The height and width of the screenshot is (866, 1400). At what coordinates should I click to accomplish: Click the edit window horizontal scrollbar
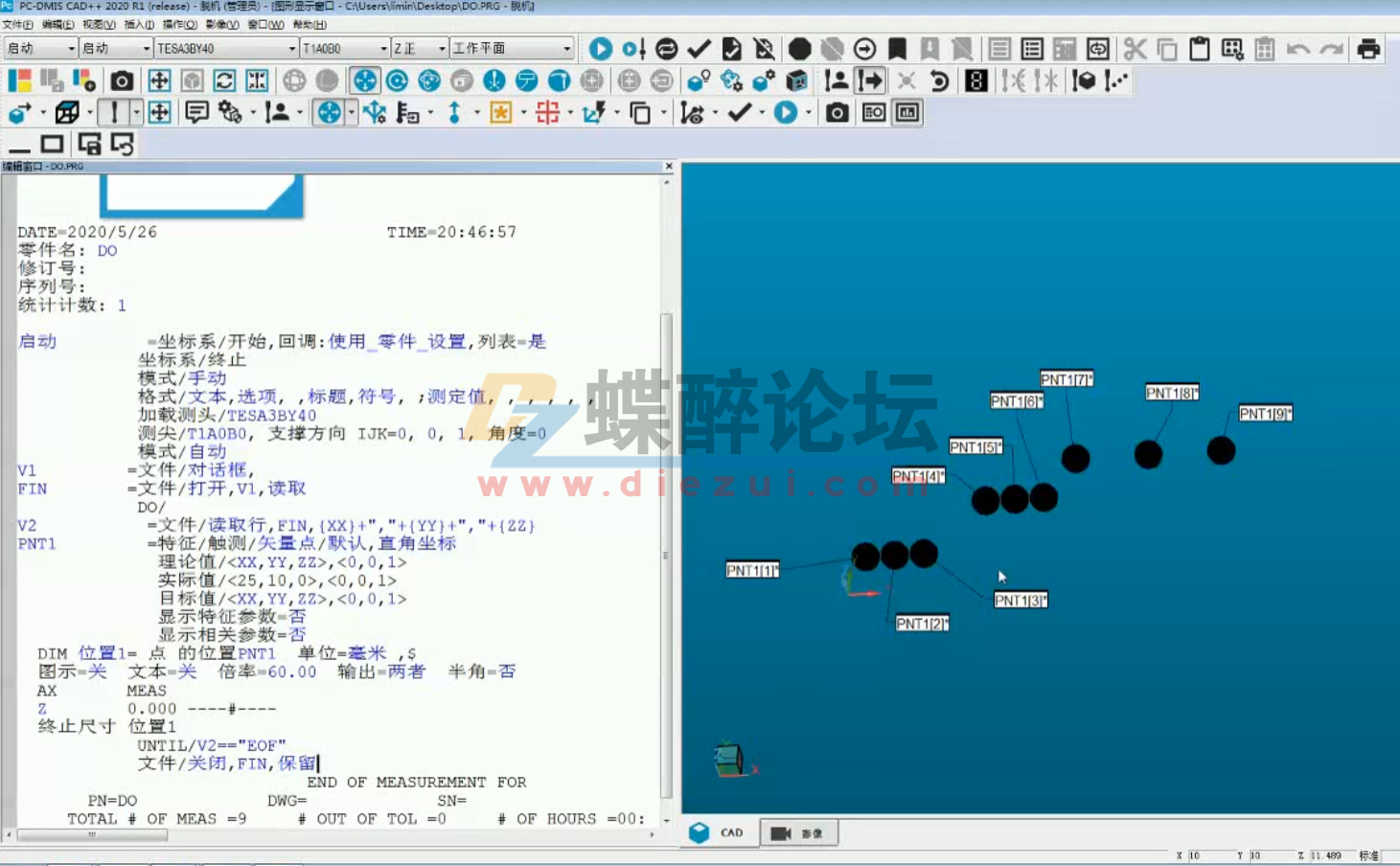point(91,833)
